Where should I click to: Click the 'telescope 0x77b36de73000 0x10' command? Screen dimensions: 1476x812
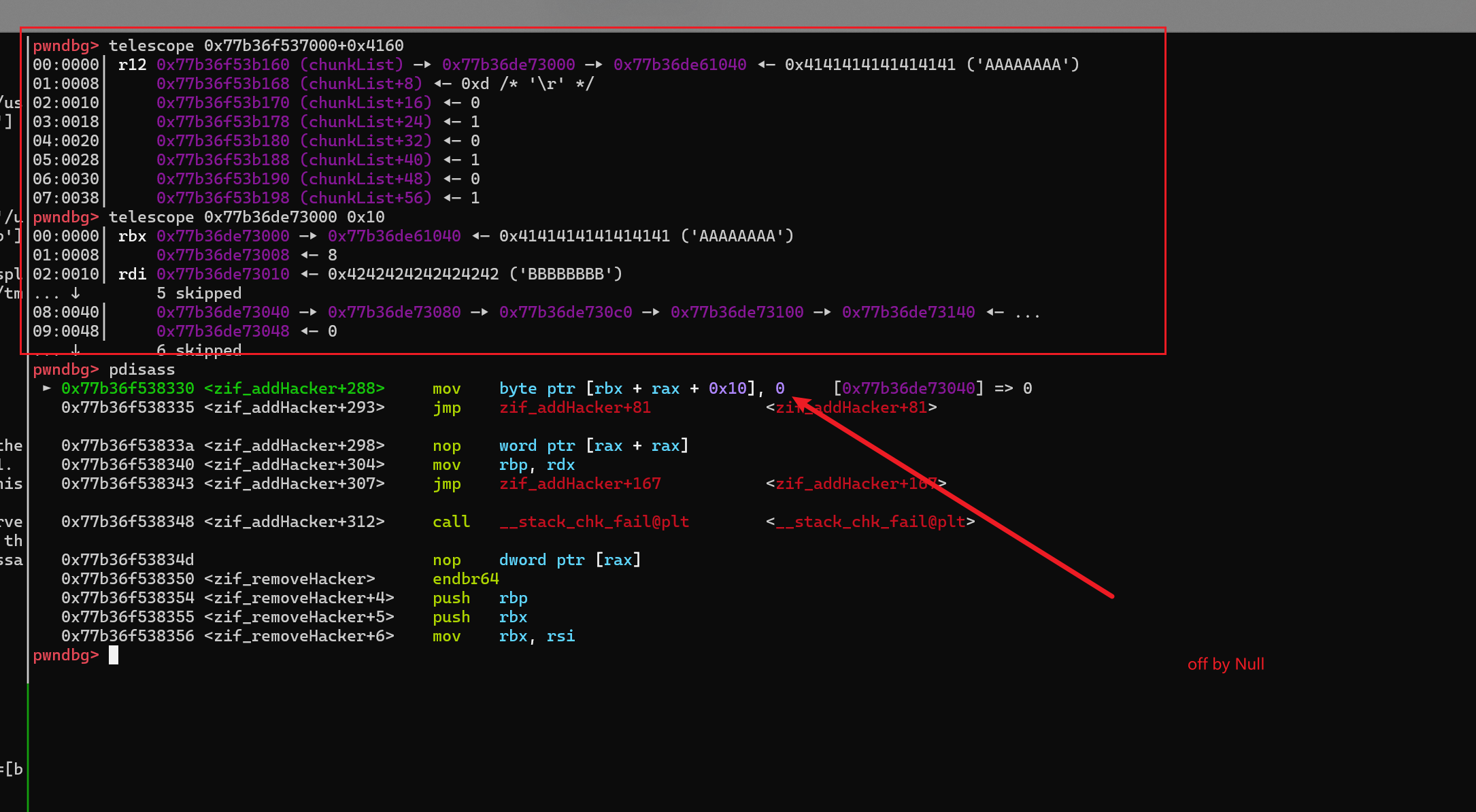coord(246,217)
